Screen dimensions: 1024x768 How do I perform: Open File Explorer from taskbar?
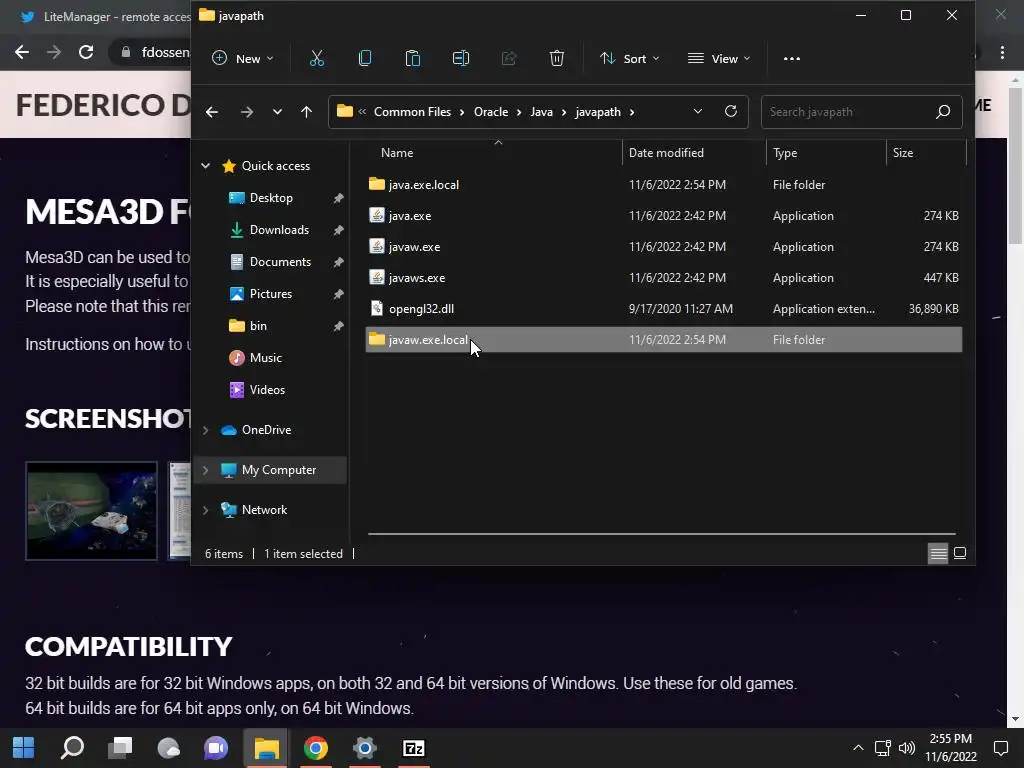click(x=266, y=748)
